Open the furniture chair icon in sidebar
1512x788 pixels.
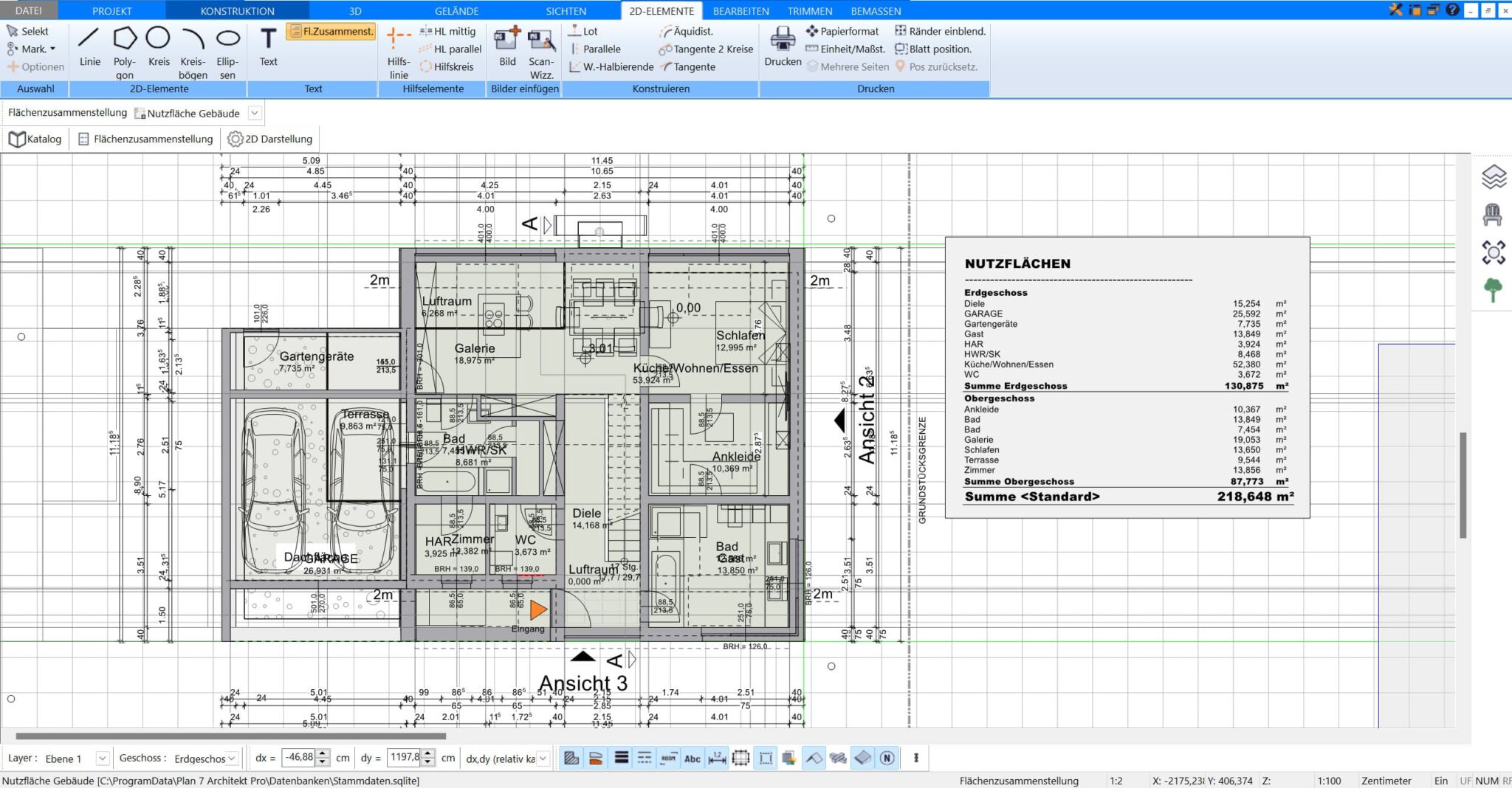(x=1493, y=215)
